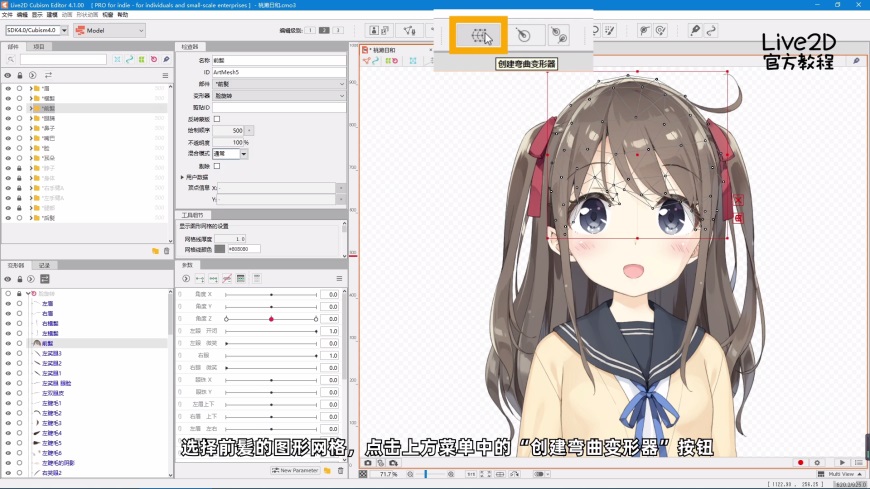Click the pin filter icon in parts panel
This screenshot has width=870, height=489.
(166, 59)
